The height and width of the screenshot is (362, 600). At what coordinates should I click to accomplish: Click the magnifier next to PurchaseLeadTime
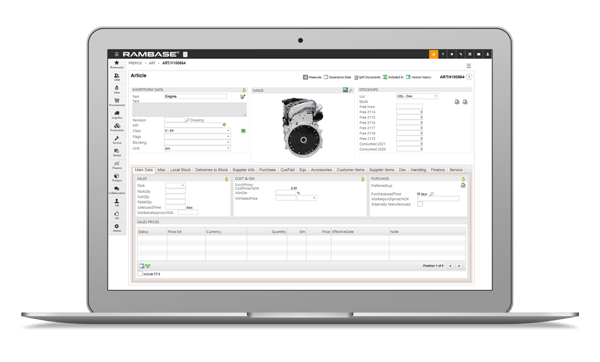432,194
